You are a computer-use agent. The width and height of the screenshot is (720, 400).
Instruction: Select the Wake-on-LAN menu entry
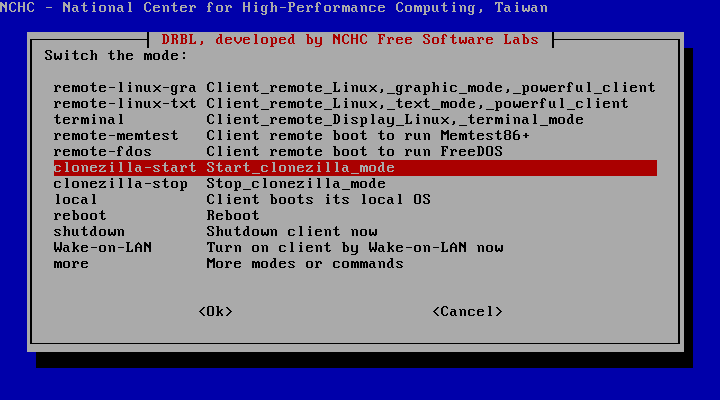tap(355, 248)
